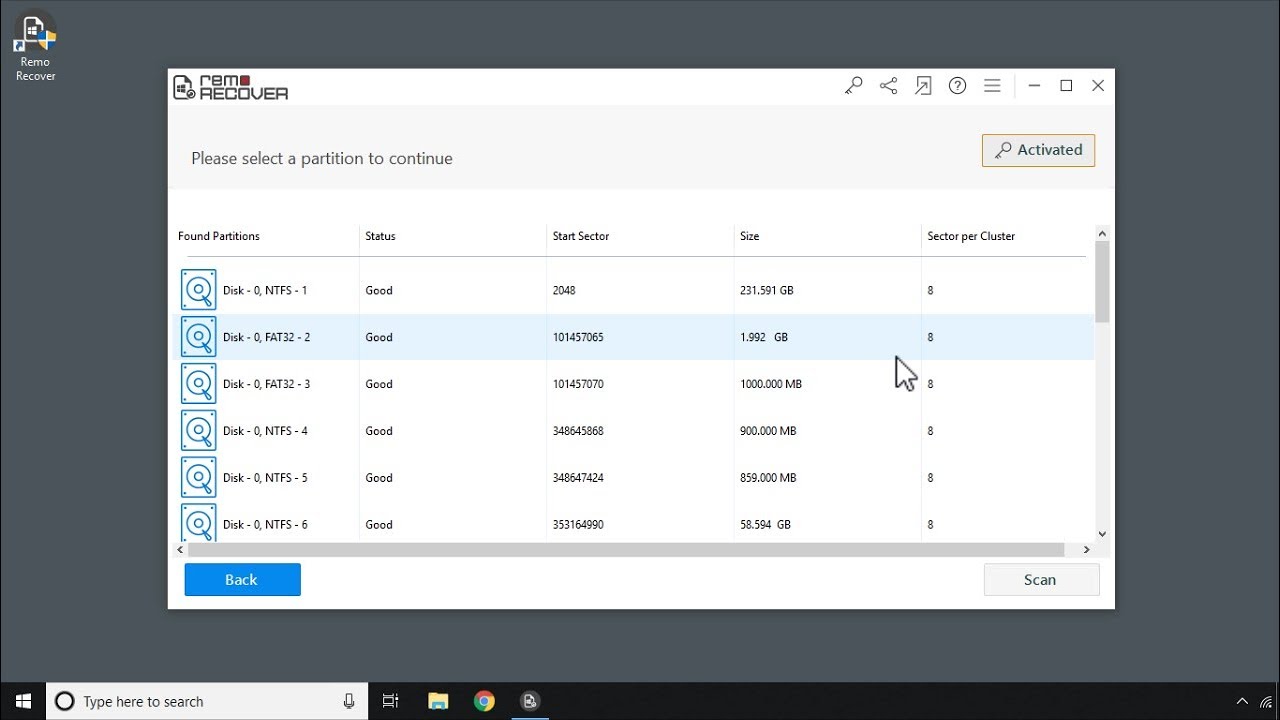
Task: Click start sector value 2048
Action: point(564,290)
